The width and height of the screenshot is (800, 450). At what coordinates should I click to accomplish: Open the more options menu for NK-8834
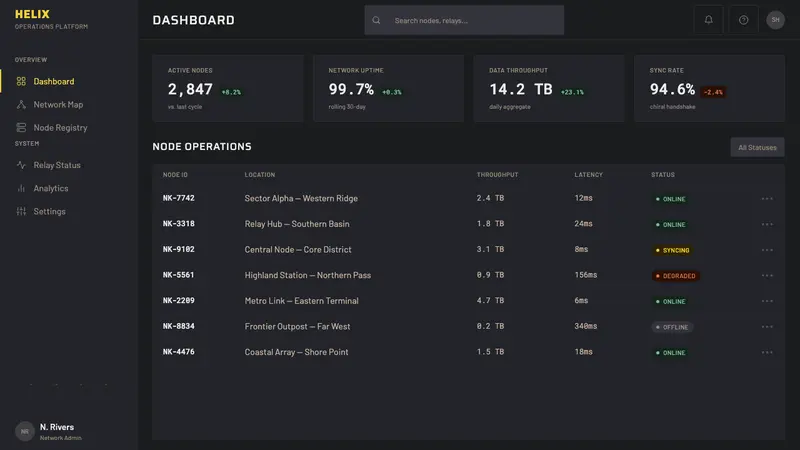click(x=767, y=327)
